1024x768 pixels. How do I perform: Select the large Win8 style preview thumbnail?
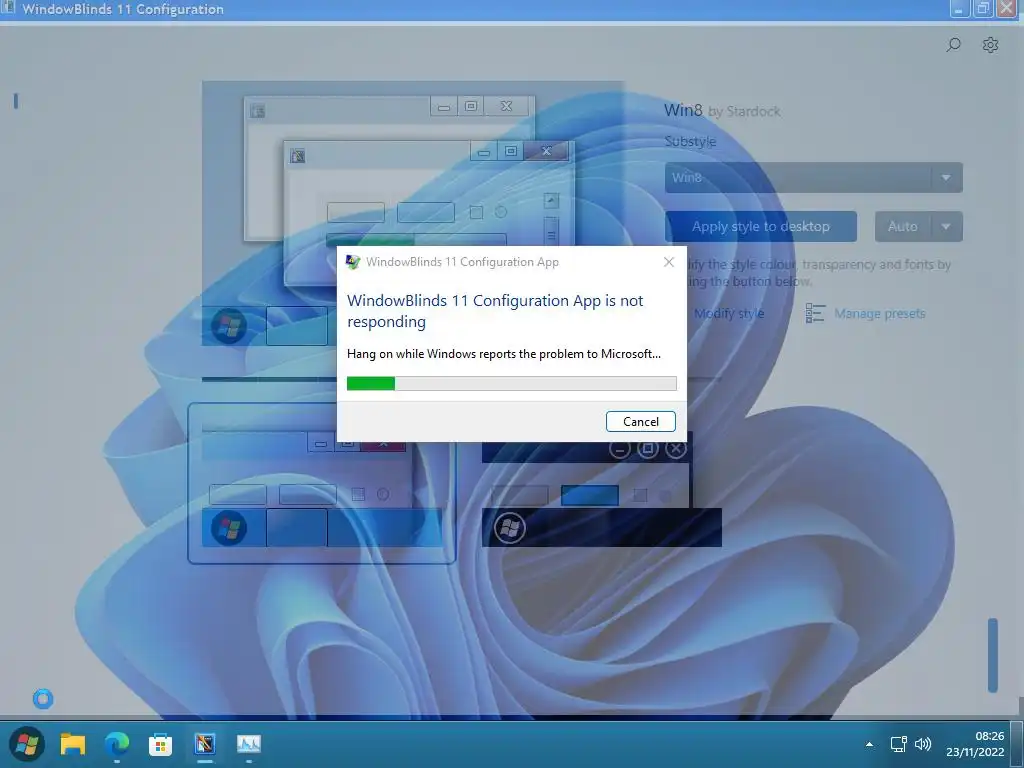coord(413,213)
